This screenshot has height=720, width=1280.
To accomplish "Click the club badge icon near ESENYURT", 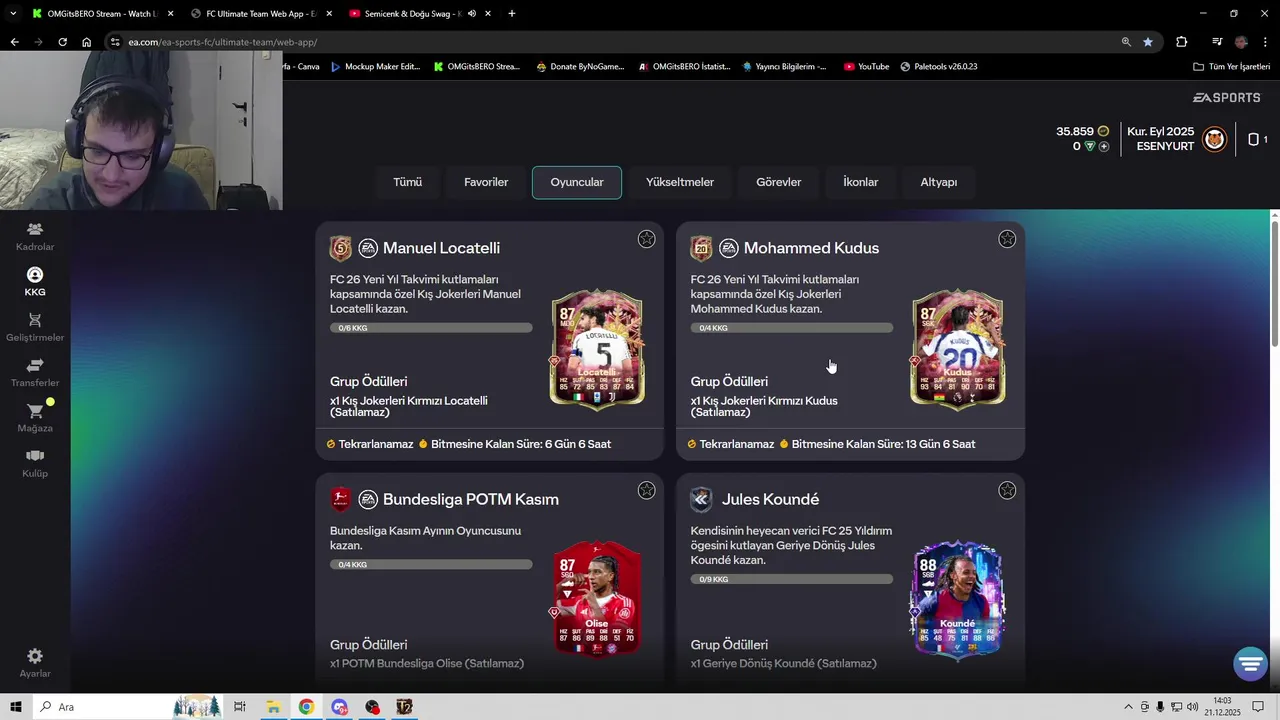I will coord(1214,139).
